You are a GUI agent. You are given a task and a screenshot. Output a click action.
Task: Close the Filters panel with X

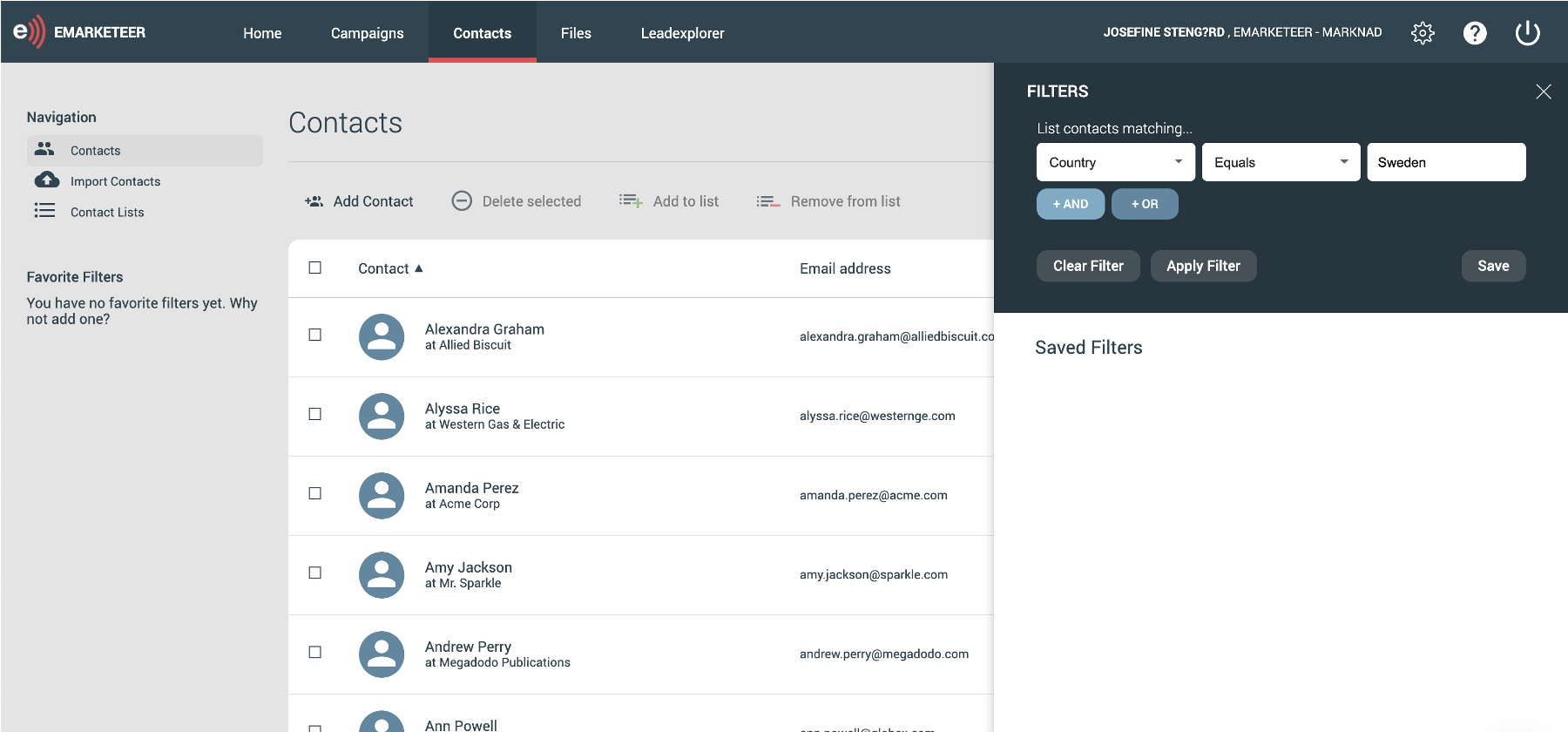tap(1544, 91)
